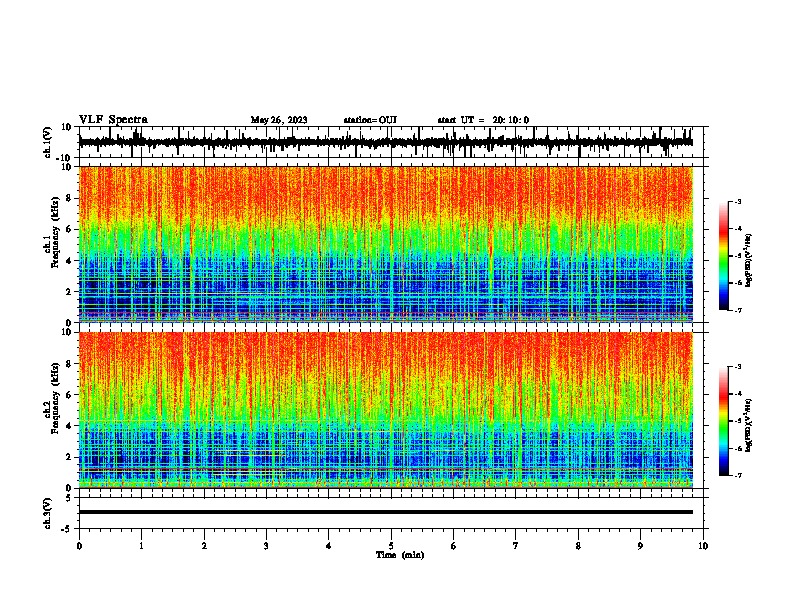Click the "start UT = 20:10:0" header text
This screenshot has width=792, height=612.
(x=483, y=120)
